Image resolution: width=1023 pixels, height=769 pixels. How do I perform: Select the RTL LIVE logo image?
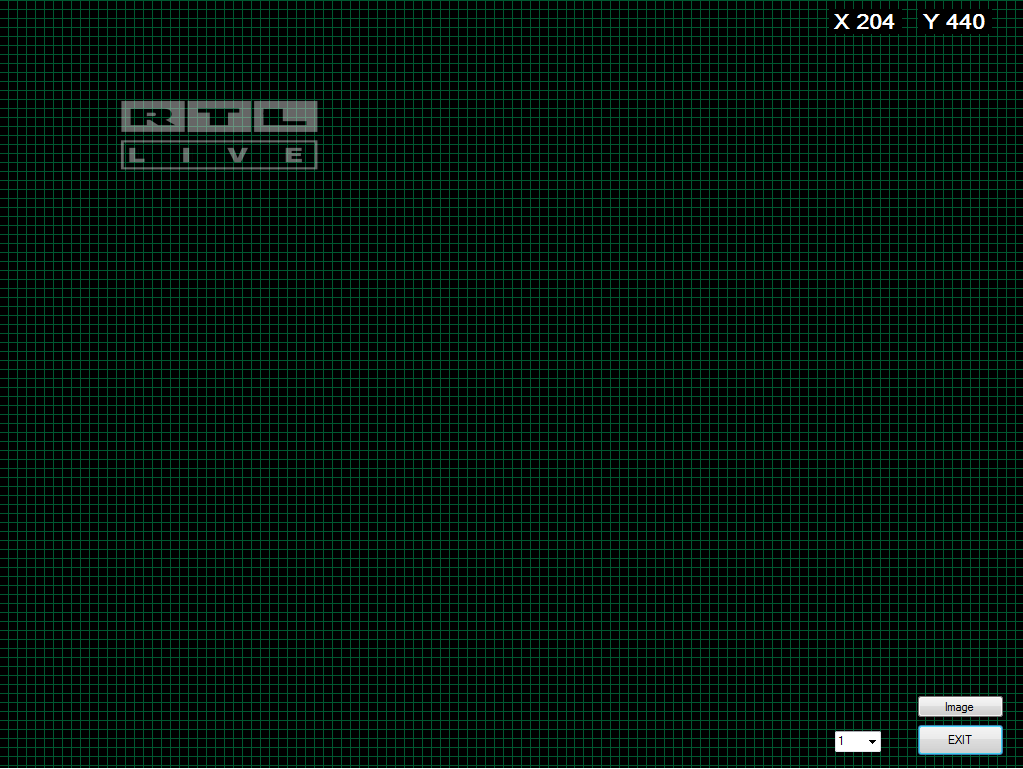pos(219,135)
